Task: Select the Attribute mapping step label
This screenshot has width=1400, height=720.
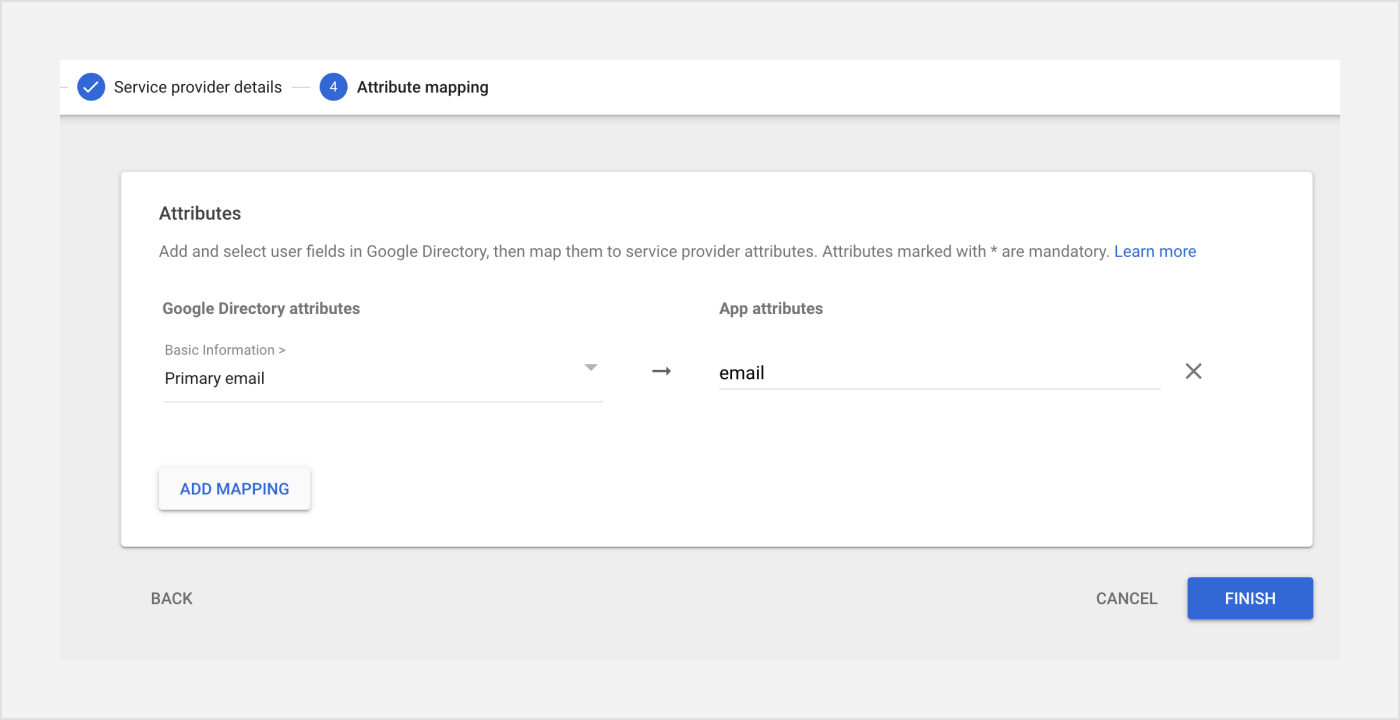Action: pos(422,87)
